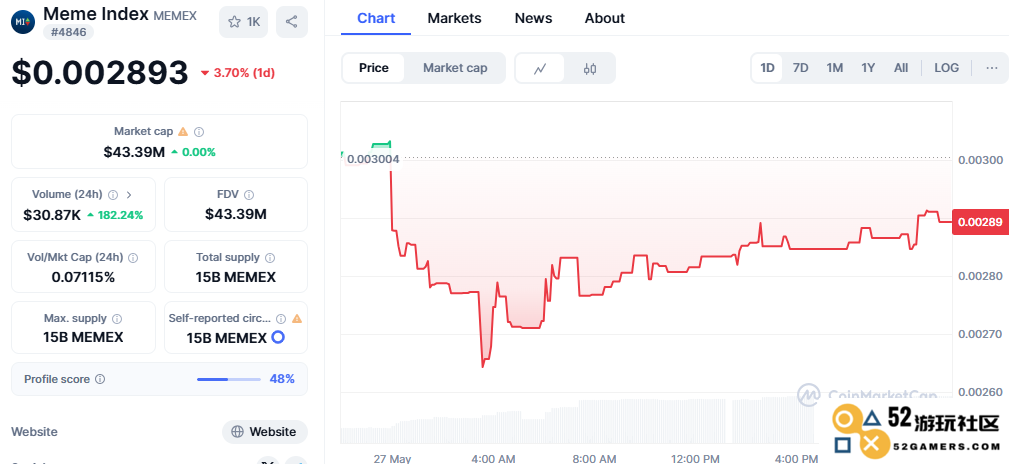Viewport: 1009px width, 464px height.
Task: Set chart range to 1Y
Action: (868, 68)
